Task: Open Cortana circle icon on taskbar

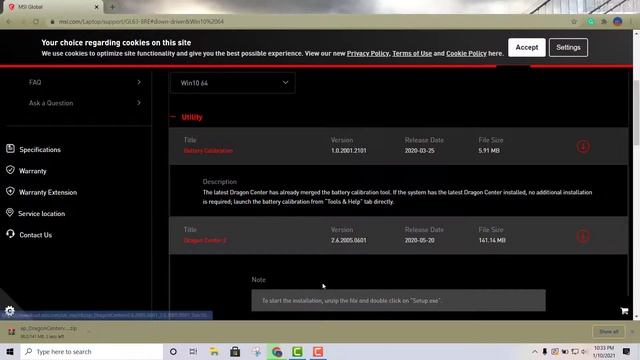Action: pos(173,351)
